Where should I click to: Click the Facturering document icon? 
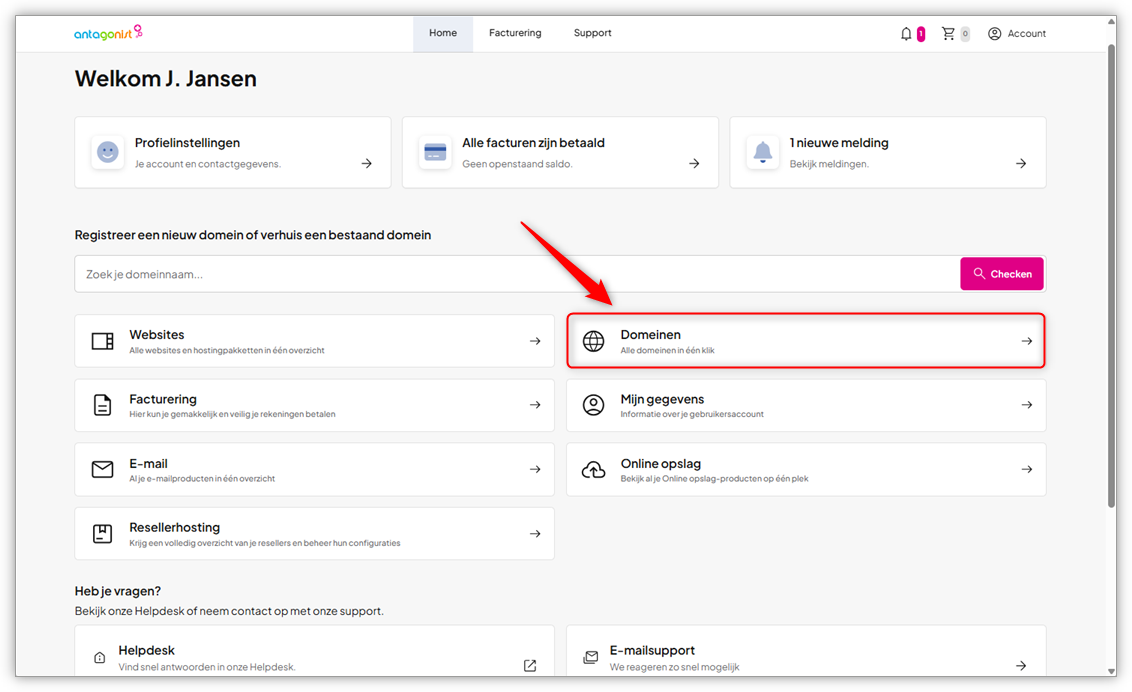pyautogui.click(x=102, y=405)
